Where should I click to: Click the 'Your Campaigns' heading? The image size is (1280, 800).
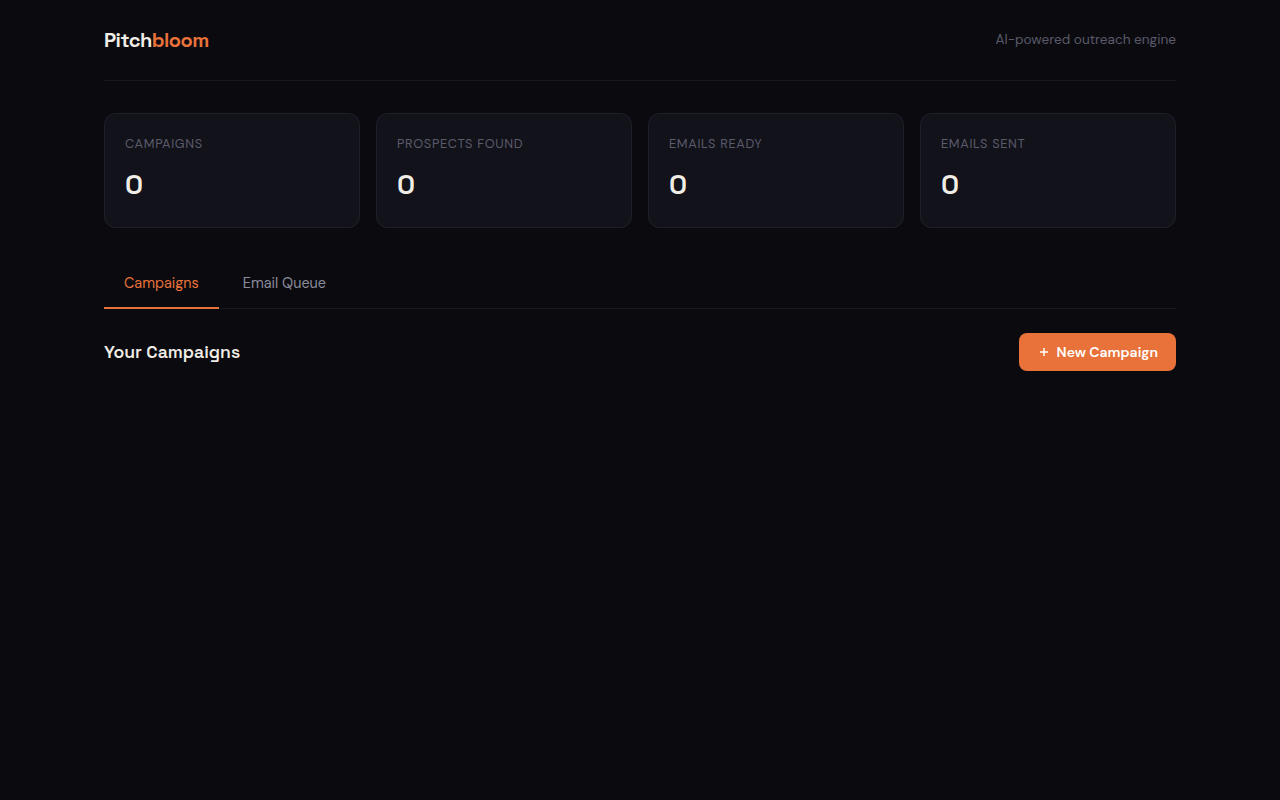[172, 352]
